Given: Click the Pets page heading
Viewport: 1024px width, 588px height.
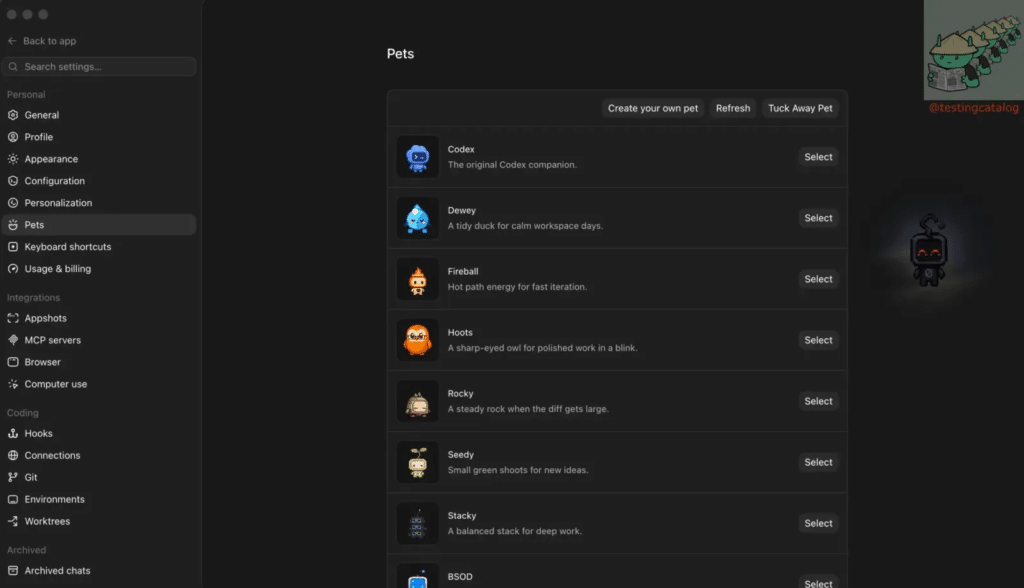Looking at the screenshot, I should [x=400, y=54].
